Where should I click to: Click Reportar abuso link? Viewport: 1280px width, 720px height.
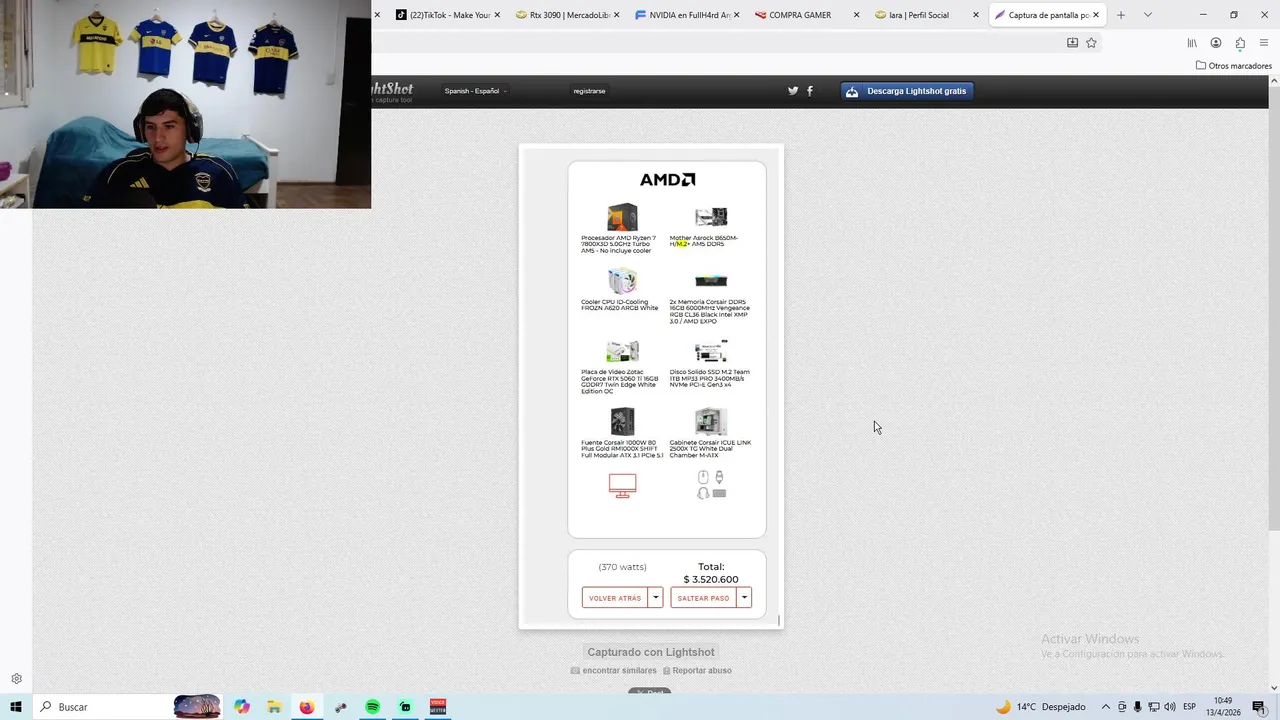tap(696, 671)
